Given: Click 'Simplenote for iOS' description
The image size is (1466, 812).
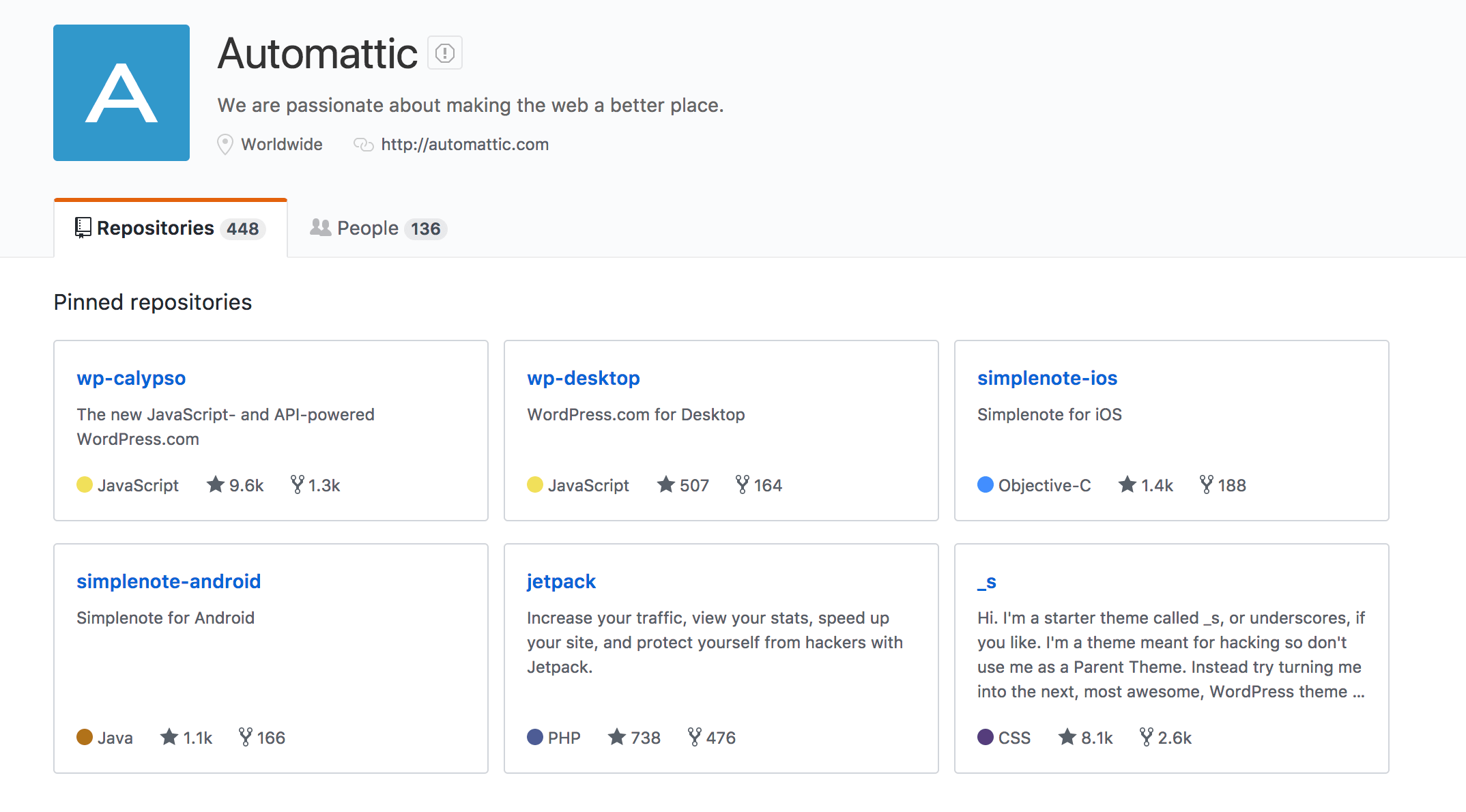Looking at the screenshot, I should (1050, 414).
